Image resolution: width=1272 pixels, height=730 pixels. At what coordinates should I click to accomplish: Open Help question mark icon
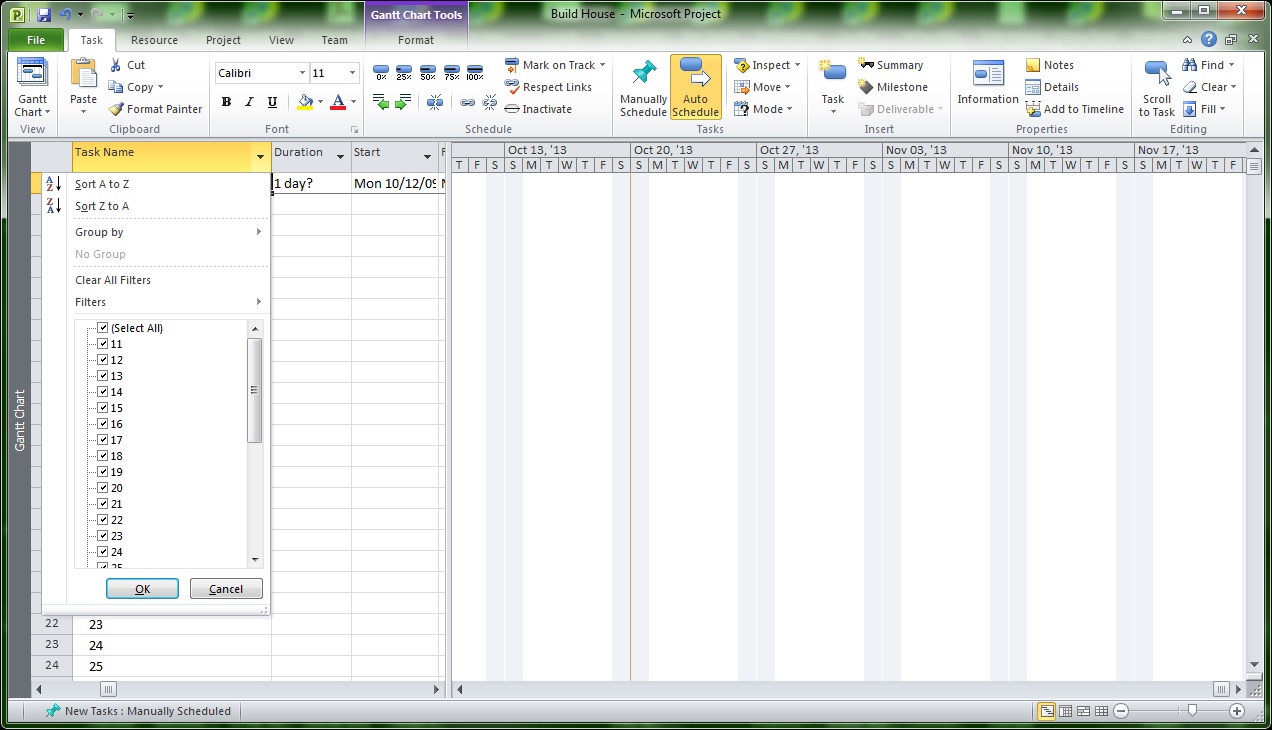point(1209,40)
